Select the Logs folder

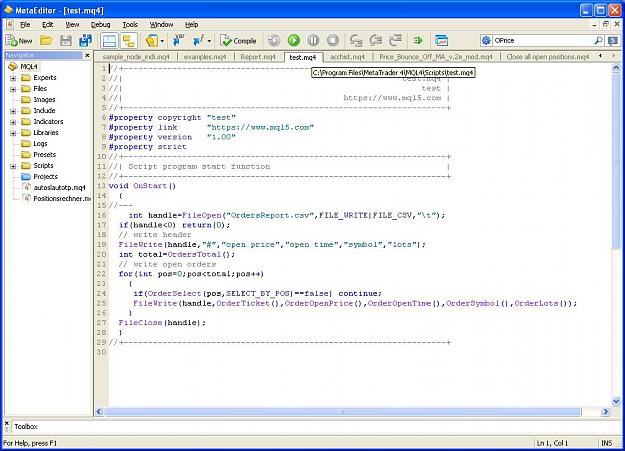point(40,144)
